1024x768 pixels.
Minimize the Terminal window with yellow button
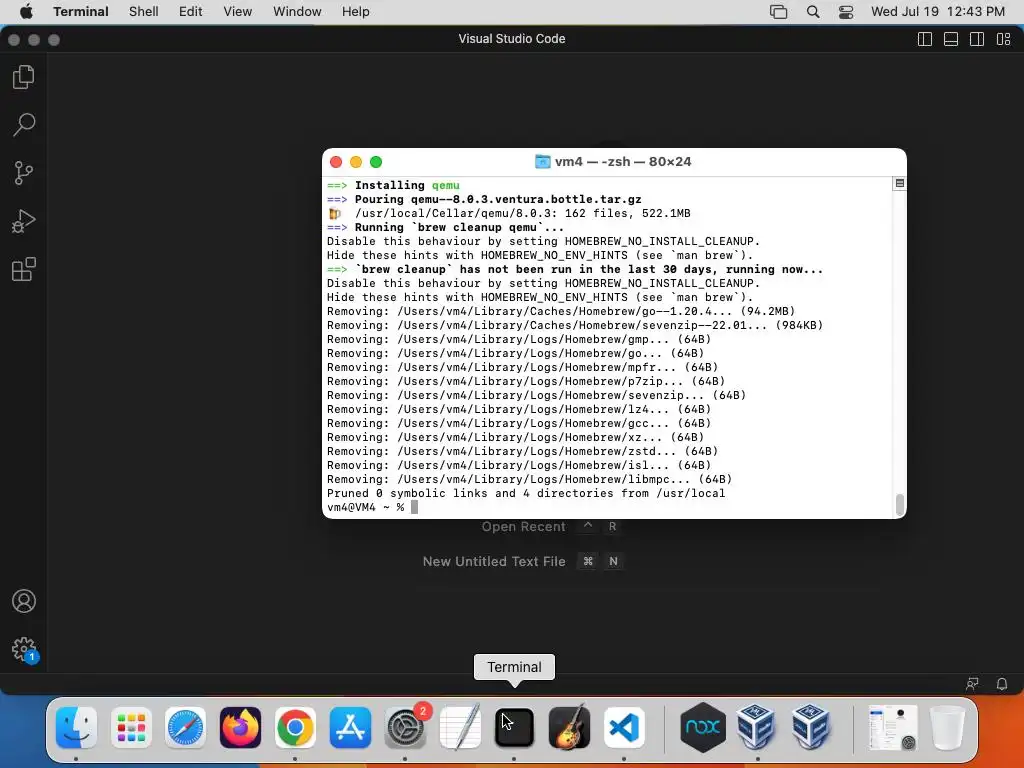coord(356,162)
